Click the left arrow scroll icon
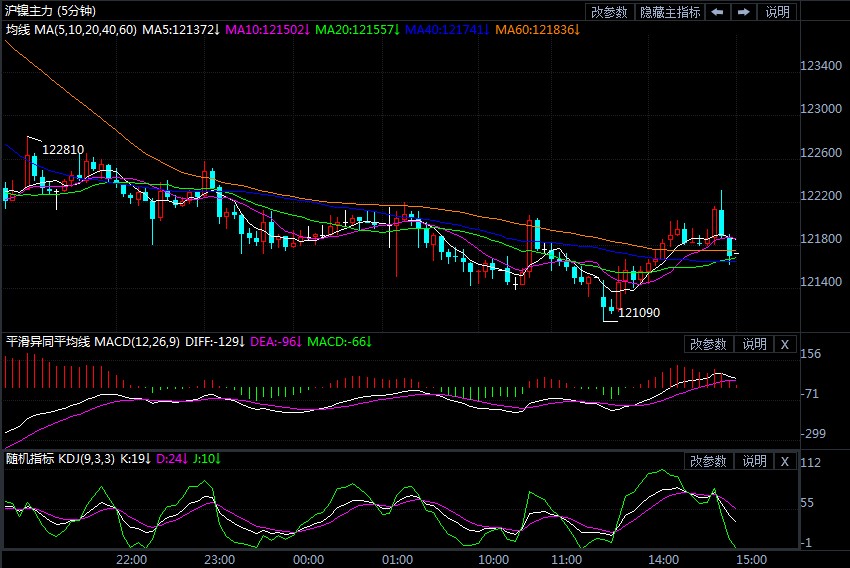This screenshot has height=568, width=850. pyautogui.click(x=718, y=12)
